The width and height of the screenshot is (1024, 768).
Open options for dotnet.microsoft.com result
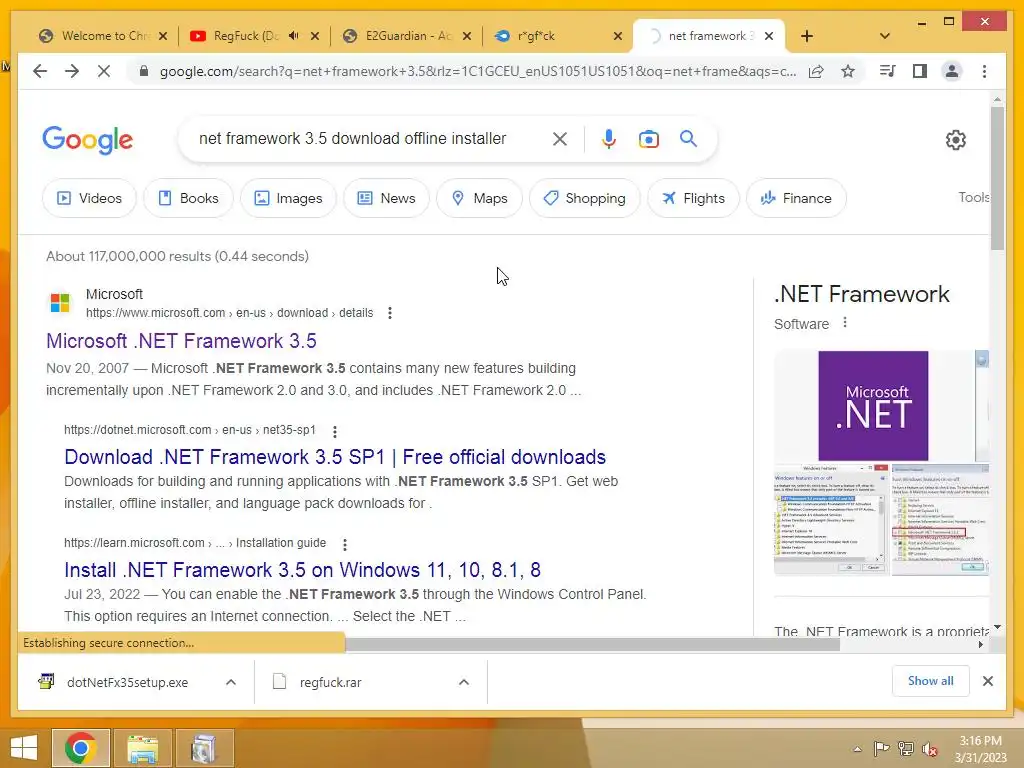335,431
